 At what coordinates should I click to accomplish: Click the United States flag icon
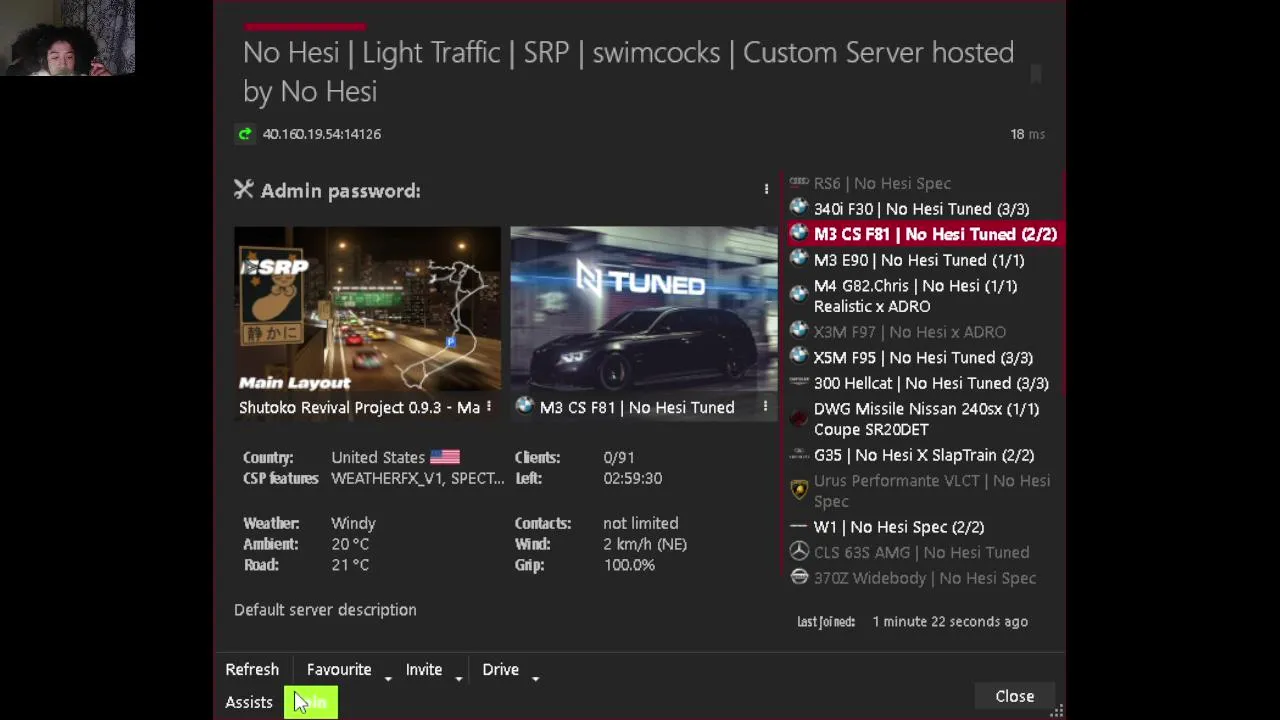coord(445,457)
